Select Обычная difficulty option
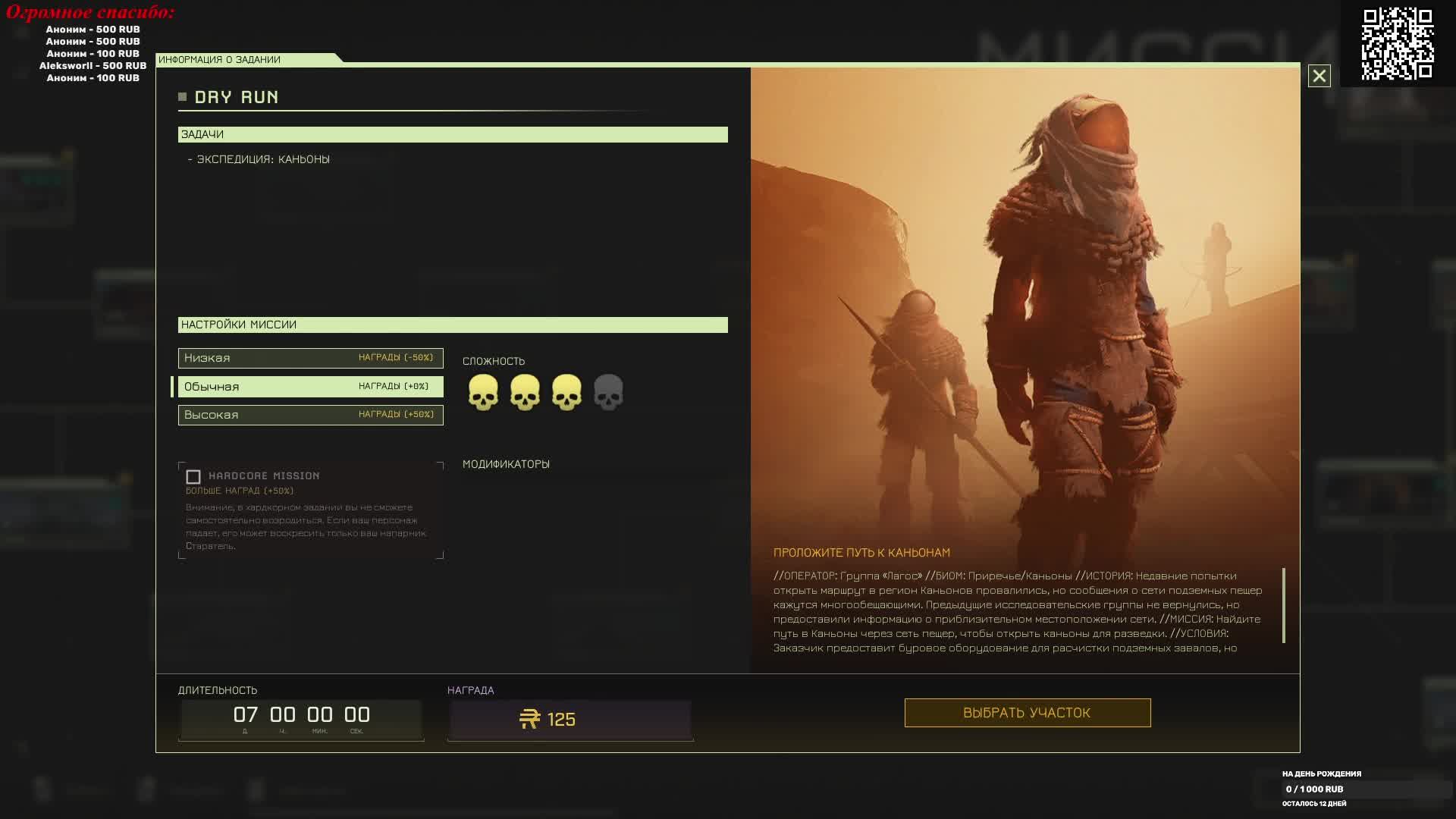 [x=310, y=387]
